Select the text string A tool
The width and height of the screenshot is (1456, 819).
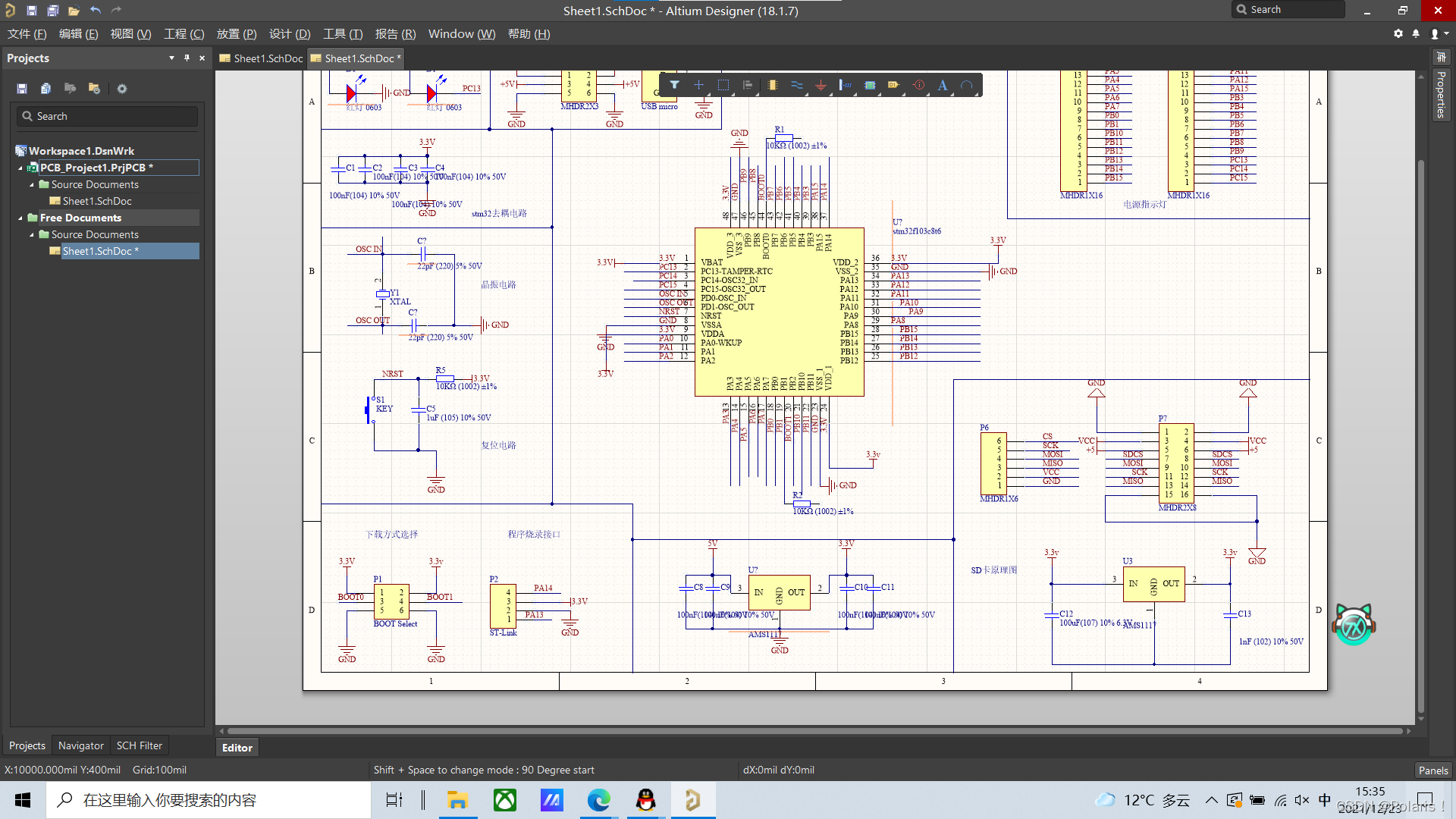tap(943, 85)
